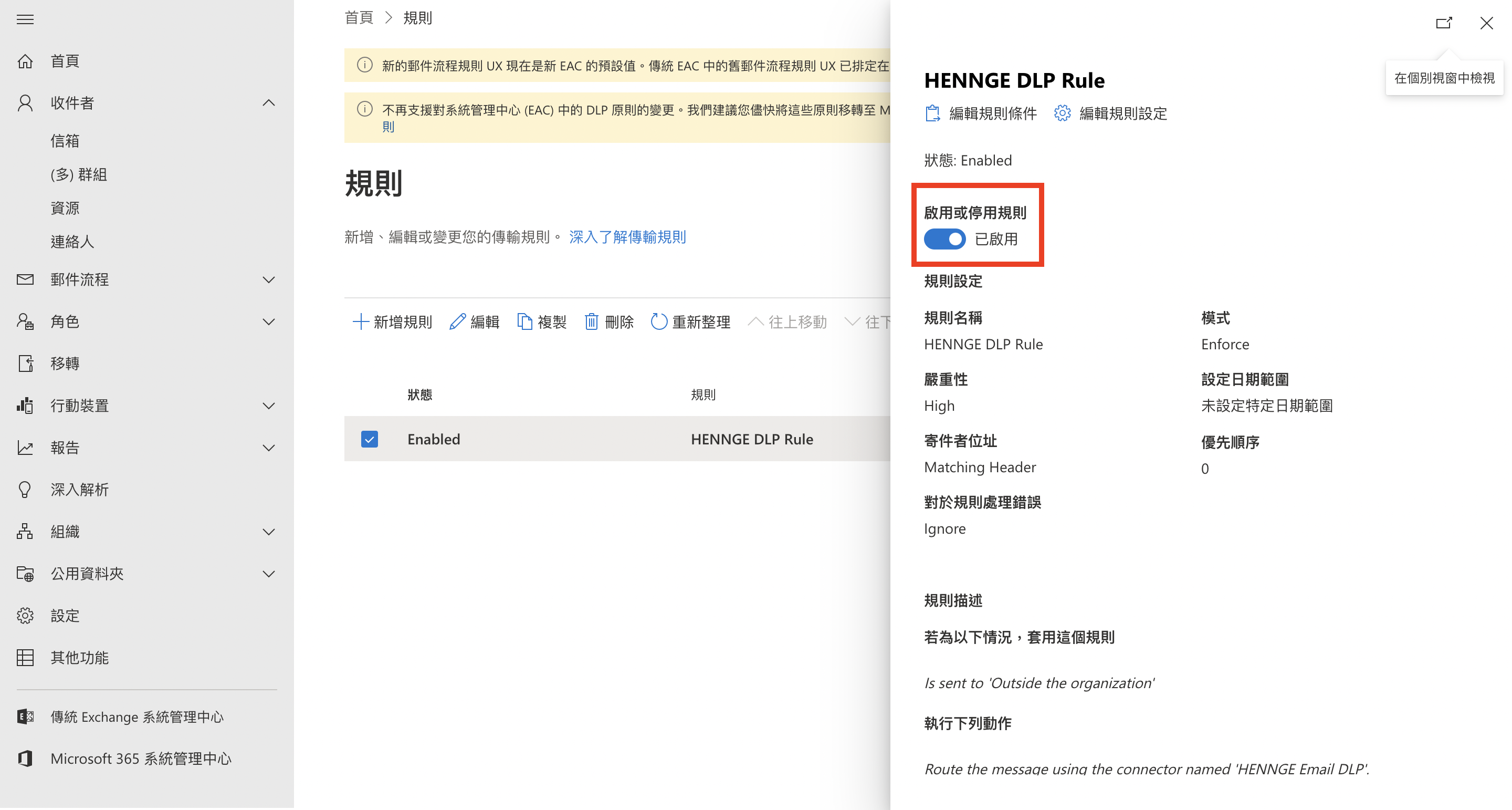Image resolution: width=1512 pixels, height=810 pixels.
Task: Expand the 組織 chevron
Action: click(269, 532)
